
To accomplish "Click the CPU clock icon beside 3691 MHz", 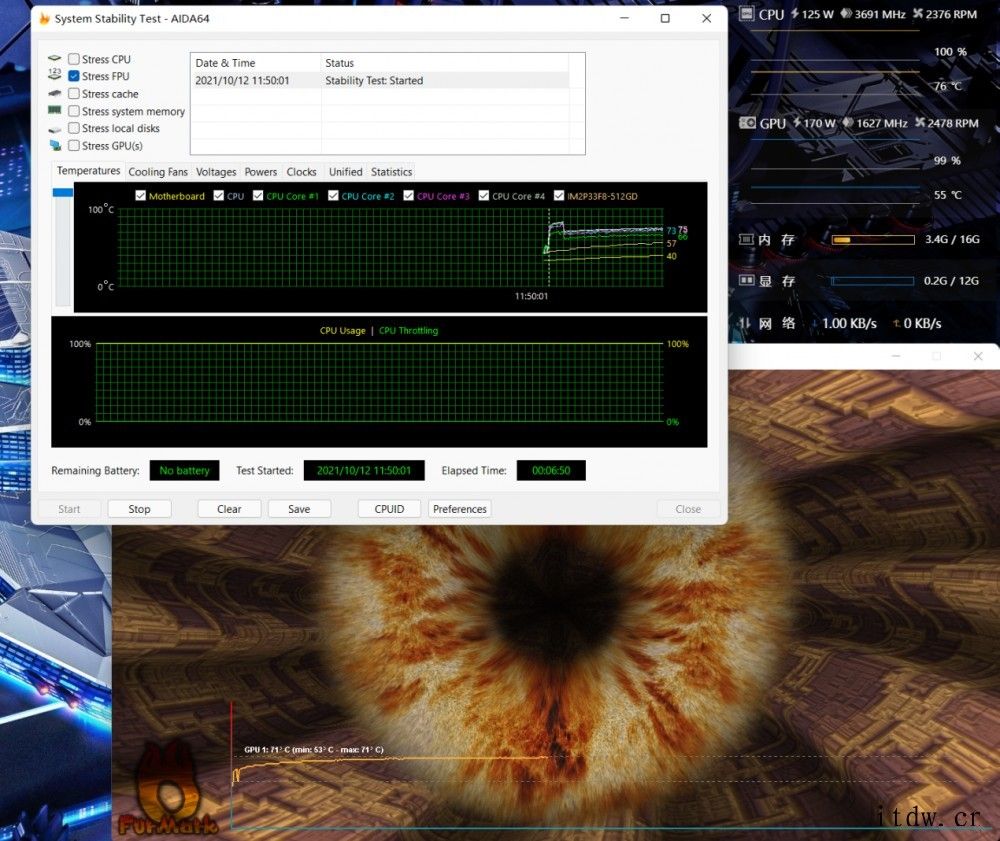I will (846, 13).
